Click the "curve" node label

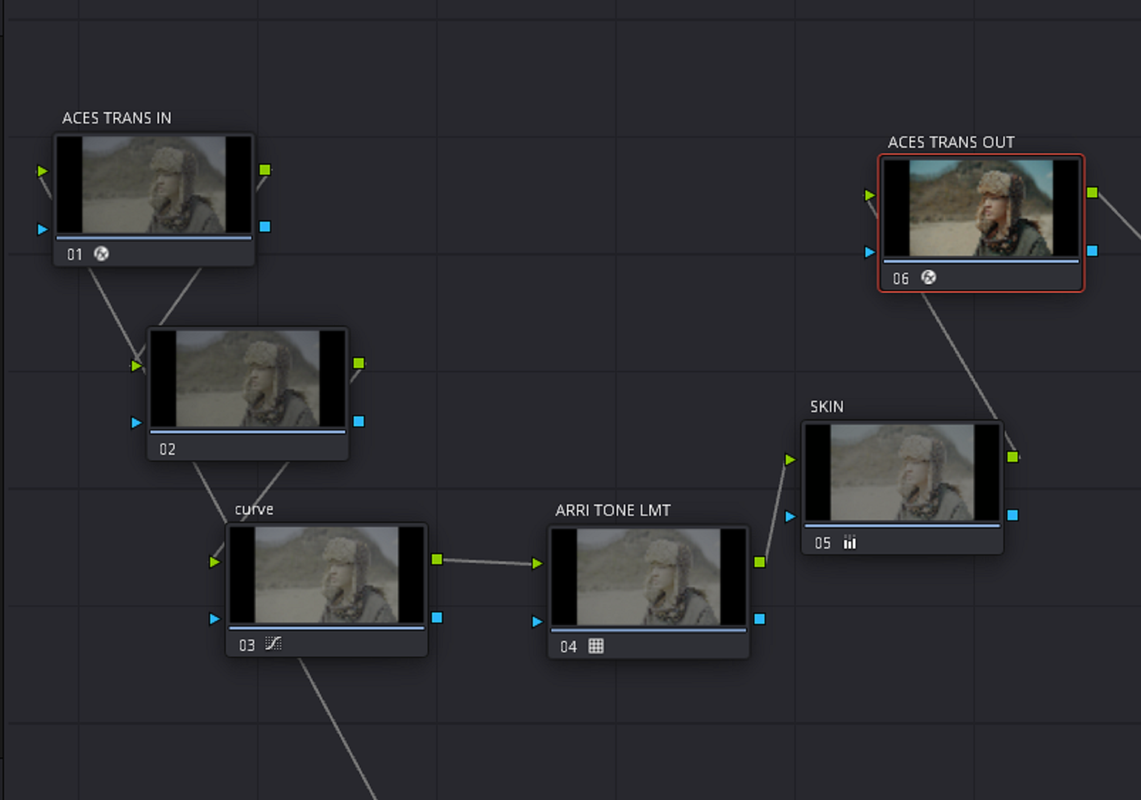254,510
